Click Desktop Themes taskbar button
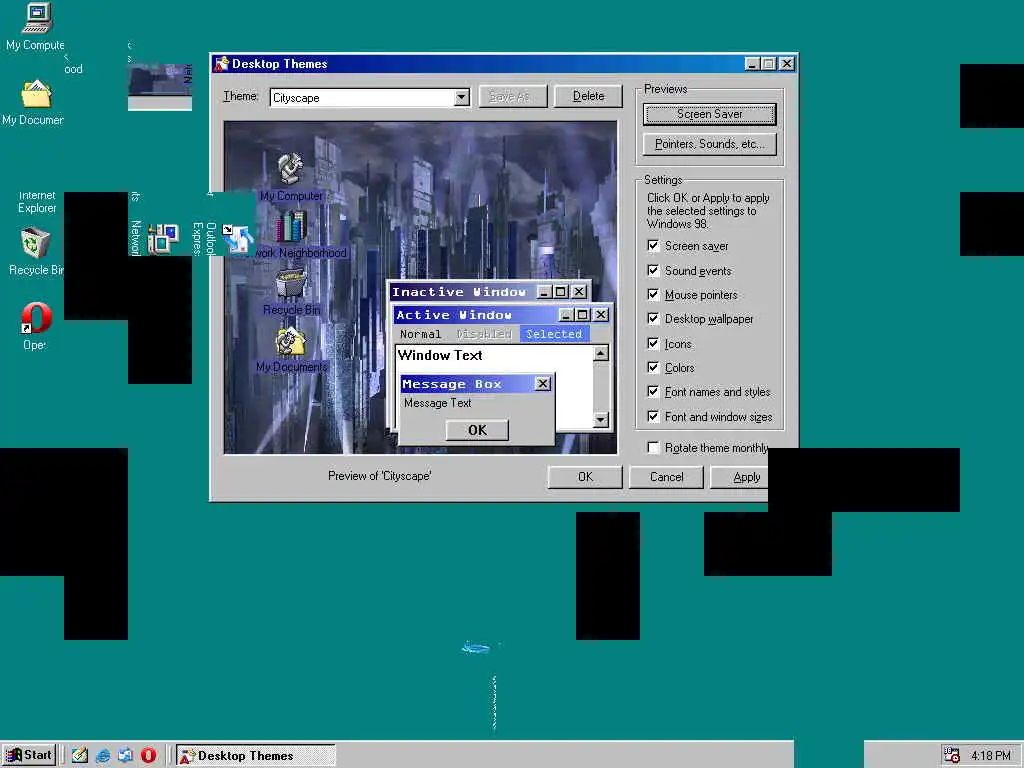 (x=256, y=756)
